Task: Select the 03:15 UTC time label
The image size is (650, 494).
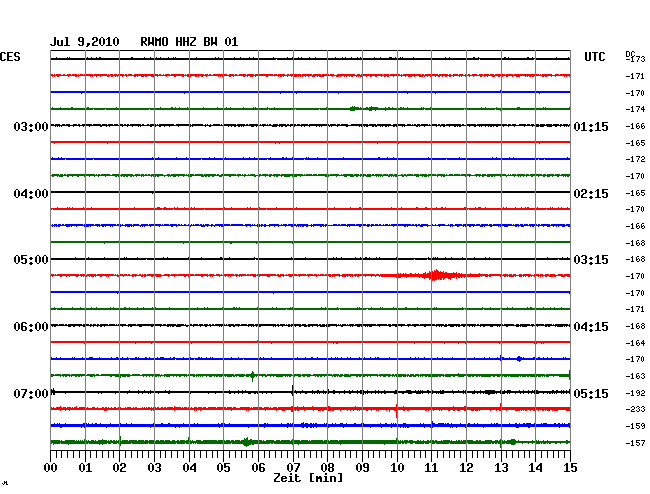Action: pos(591,260)
